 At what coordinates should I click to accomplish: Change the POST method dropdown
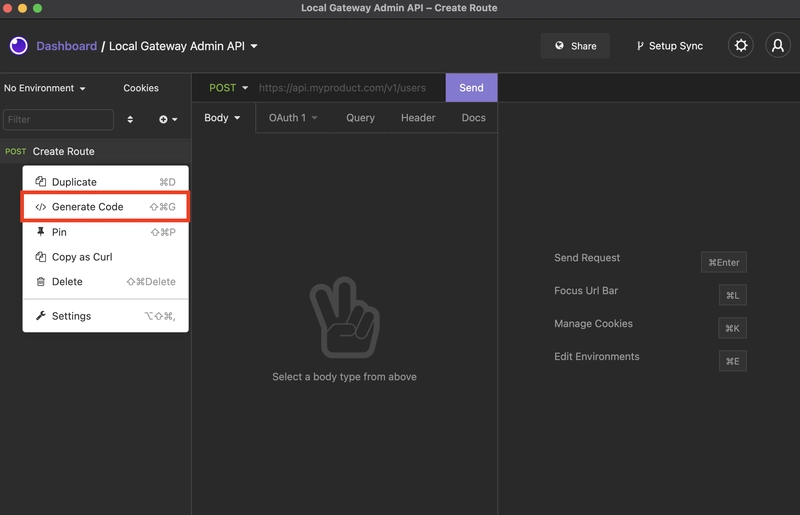click(x=229, y=88)
